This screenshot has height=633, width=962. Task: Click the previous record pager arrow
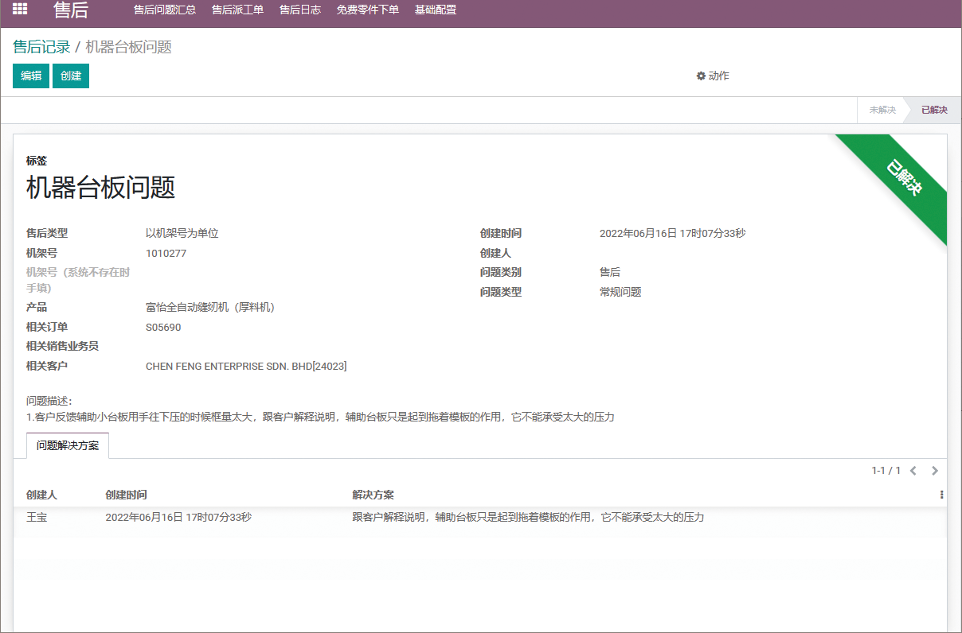coord(913,470)
